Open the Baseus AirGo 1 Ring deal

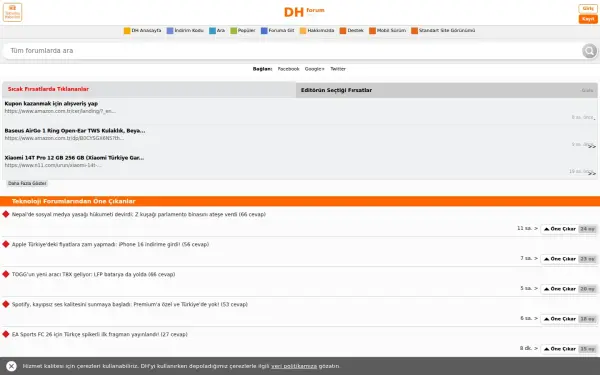click(x=75, y=130)
